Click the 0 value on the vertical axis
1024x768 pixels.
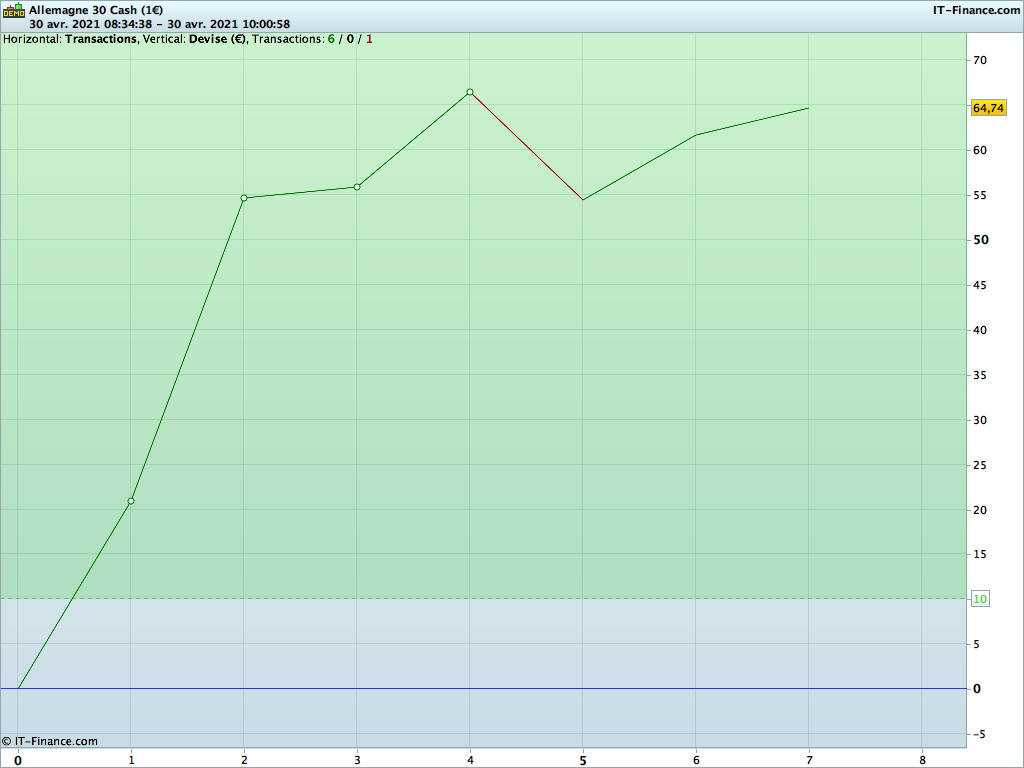pyautogui.click(x=977, y=689)
